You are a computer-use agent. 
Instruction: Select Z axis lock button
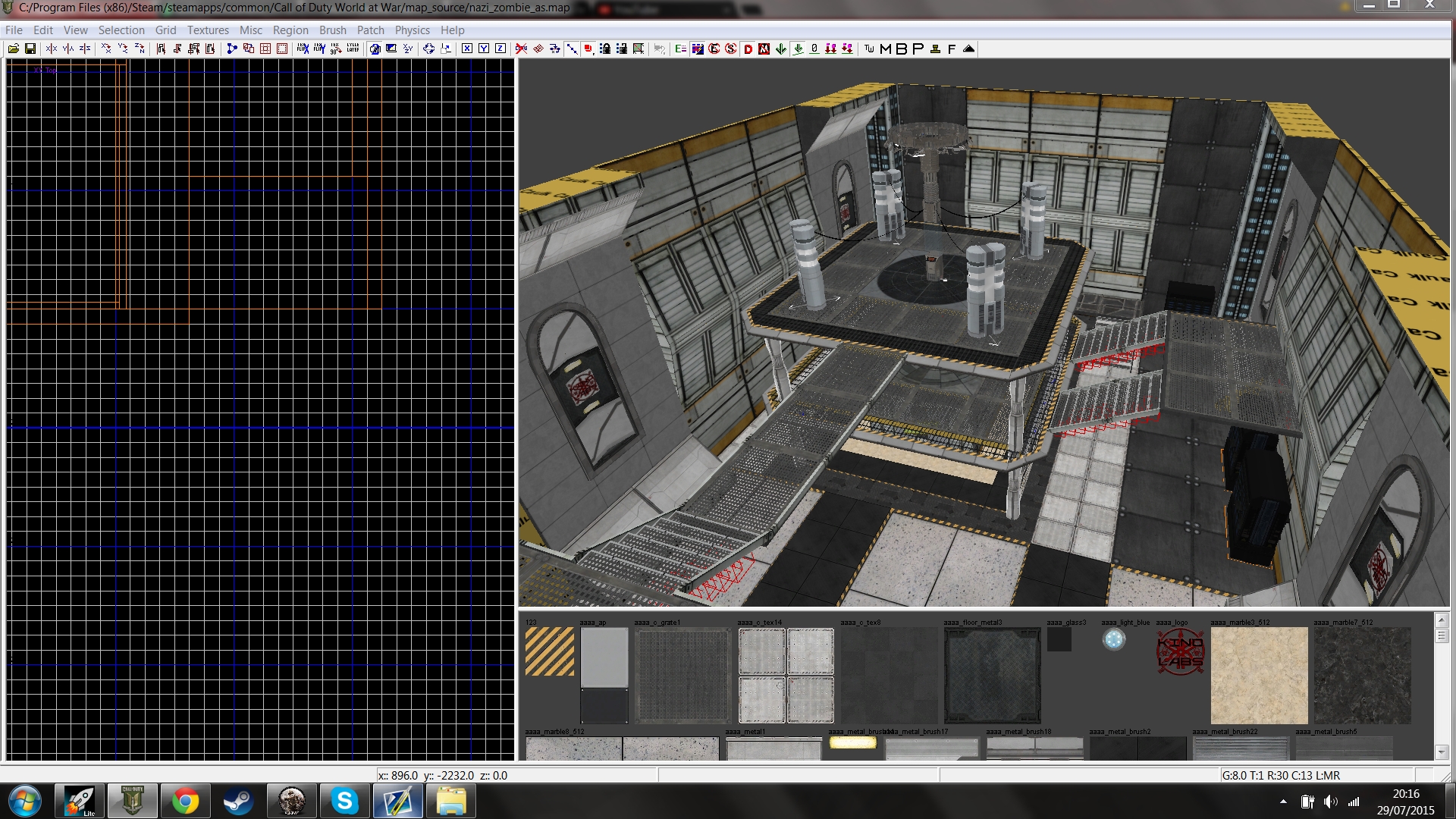coord(500,49)
